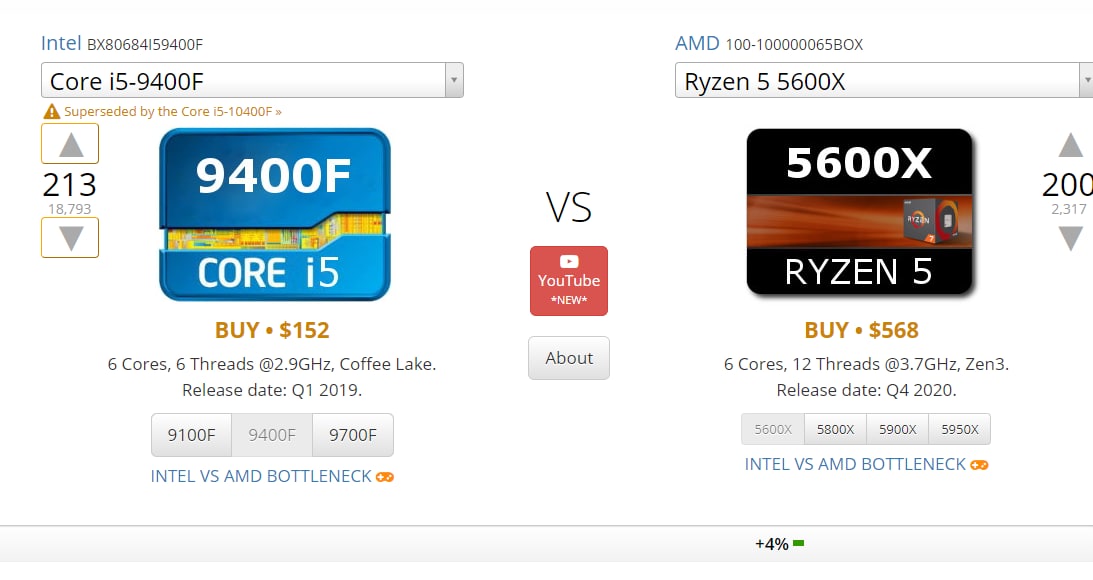Select the 9400F segment button

pos(272,435)
